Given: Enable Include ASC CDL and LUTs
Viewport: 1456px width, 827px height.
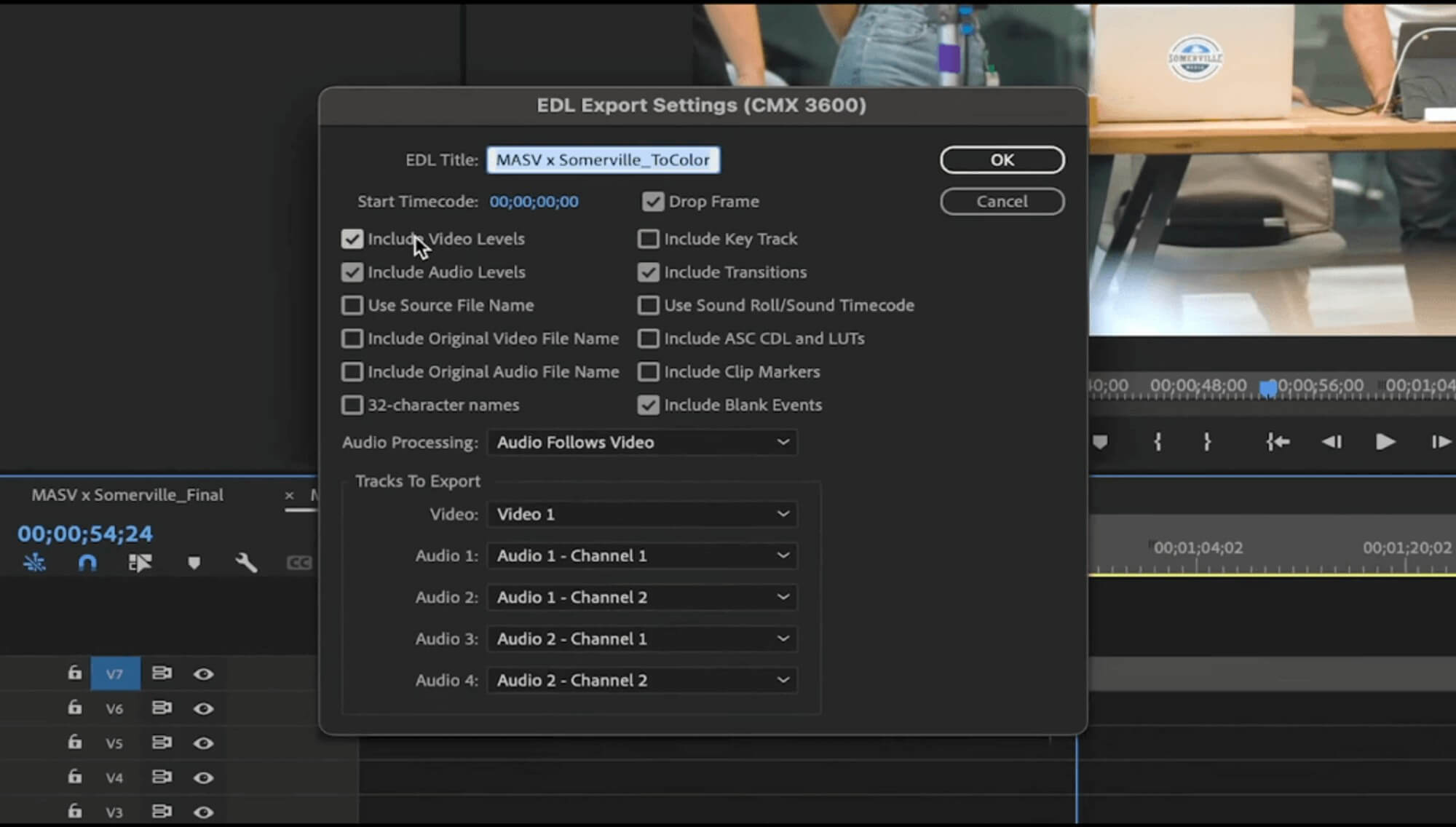Looking at the screenshot, I should click(648, 339).
